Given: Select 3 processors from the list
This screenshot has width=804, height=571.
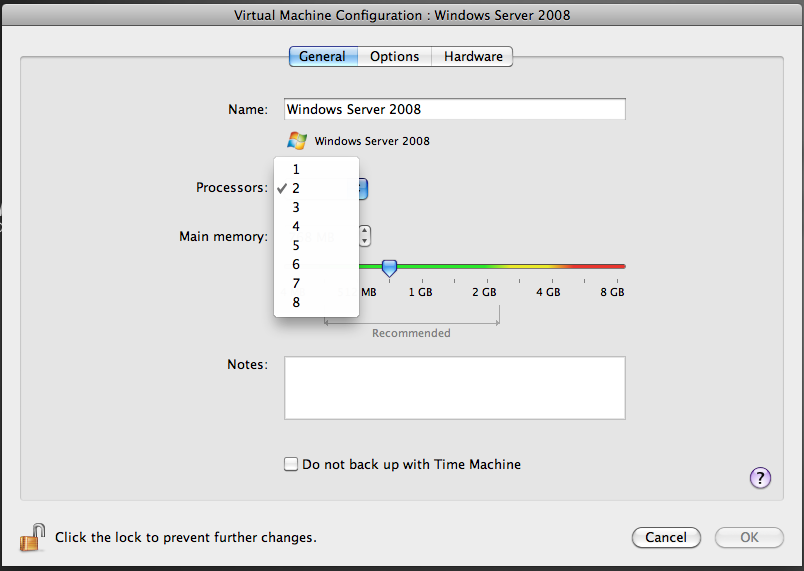Looking at the screenshot, I should 316,207.
